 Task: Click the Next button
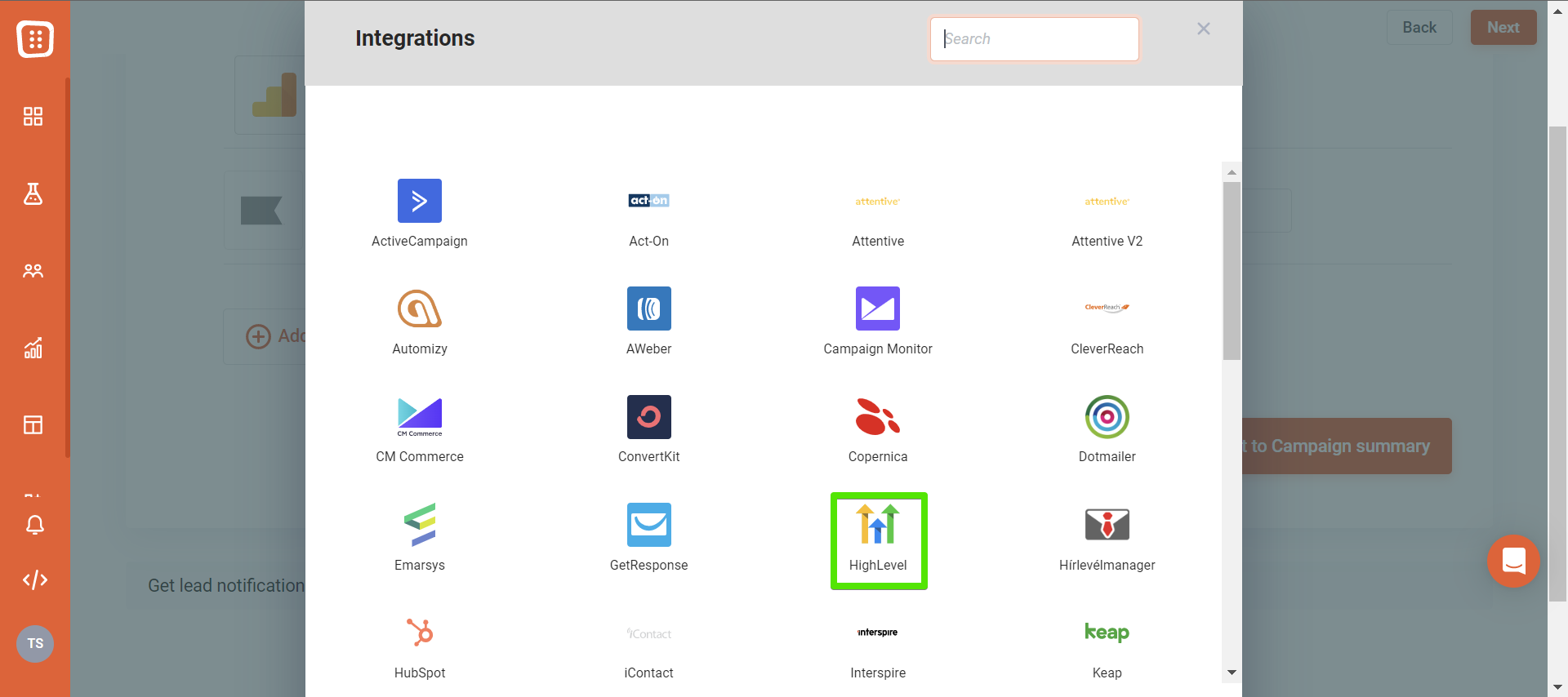[1503, 28]
